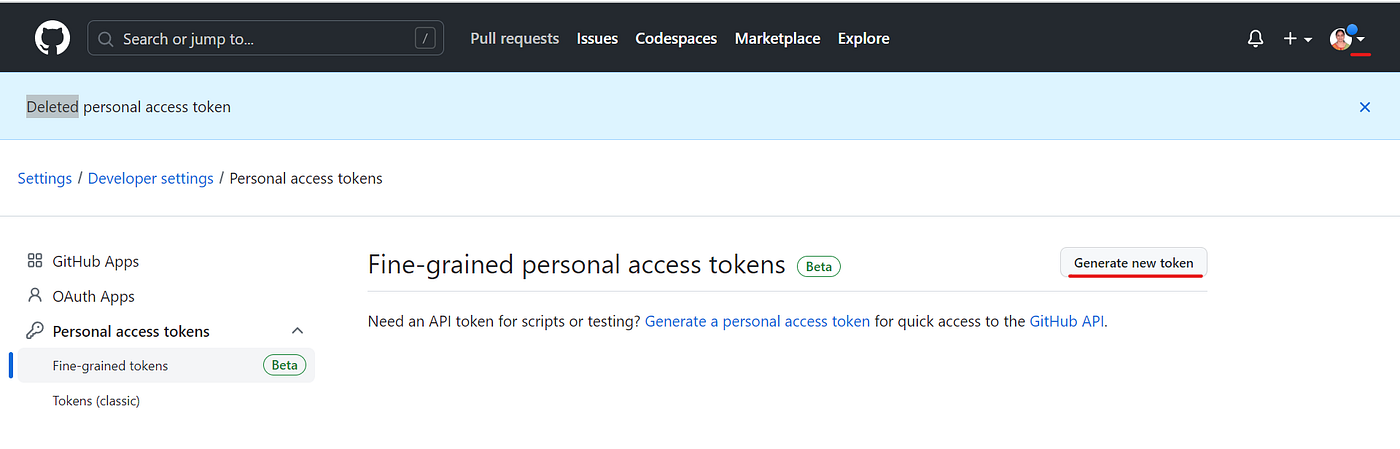This screenshot has width=1400, height=449.
Task: Click the plus create-new icon
Action: coord(1291,39)
